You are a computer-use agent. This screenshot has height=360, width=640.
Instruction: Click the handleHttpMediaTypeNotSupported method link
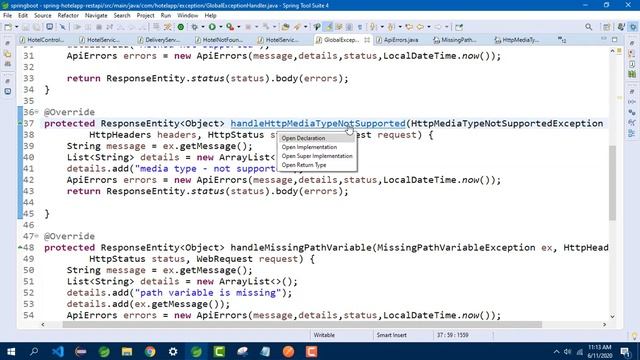(318, 123)
